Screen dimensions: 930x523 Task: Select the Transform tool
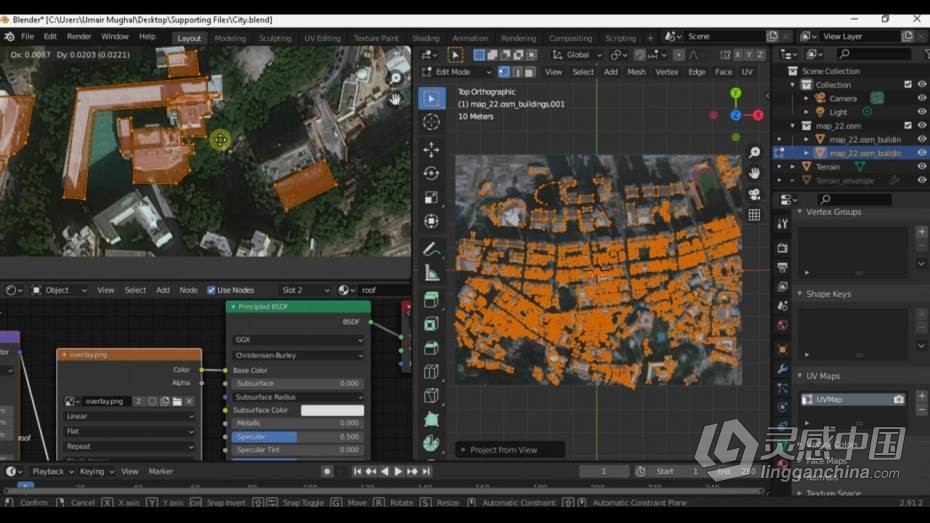(432, 221)
